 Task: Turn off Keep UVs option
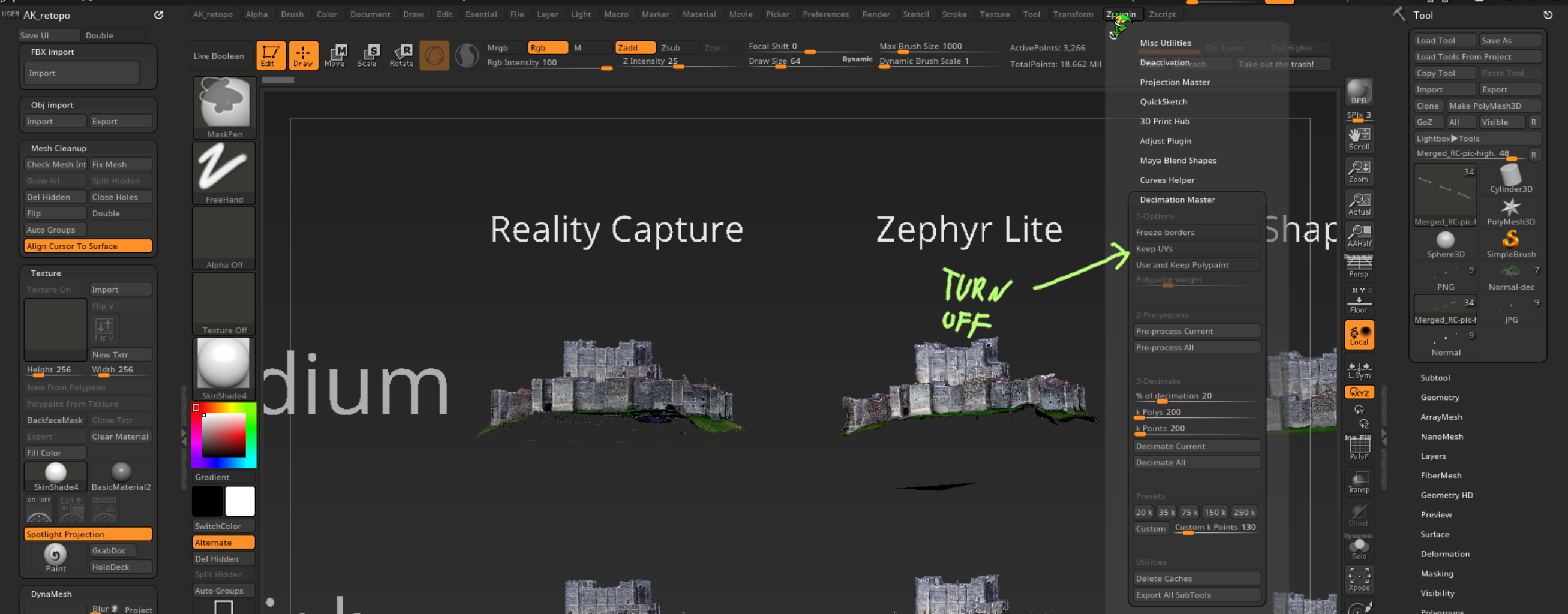click(1195, 248)
